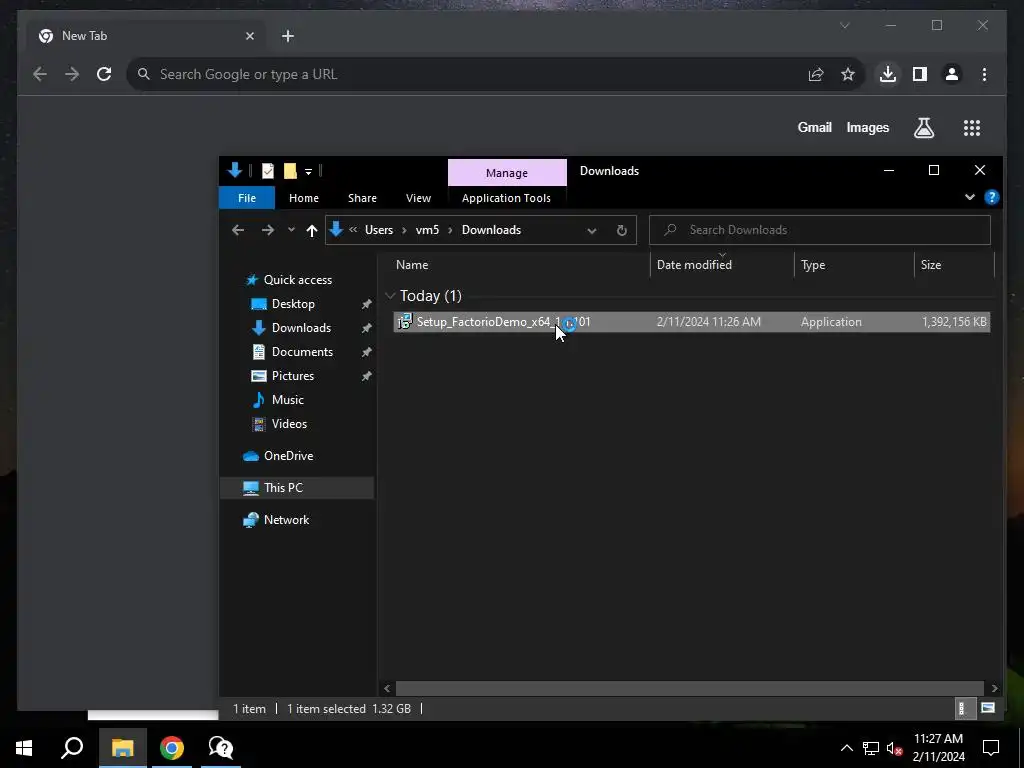
Task: Open the Images link in Chrome
Action: [867, 127]
